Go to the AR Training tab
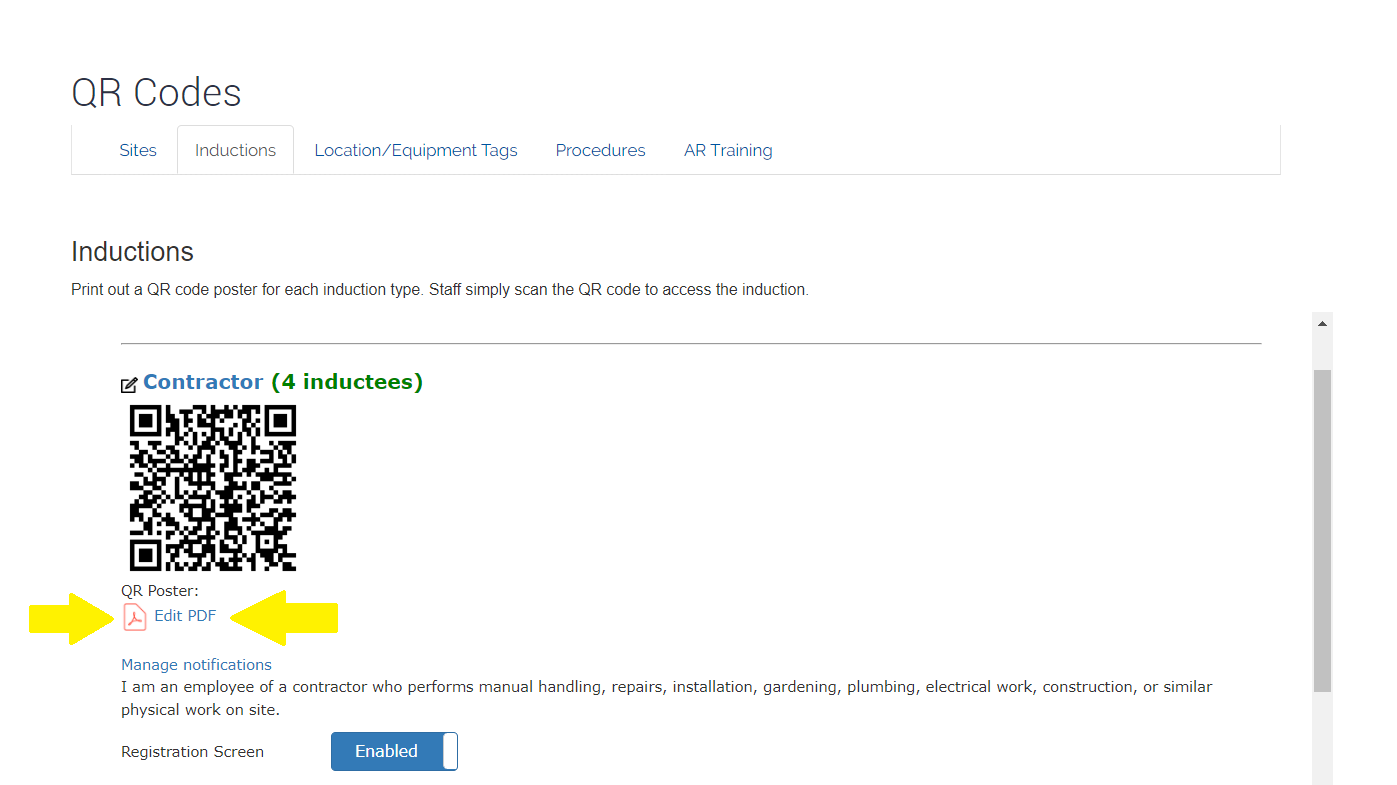The width and height of the screenshot is (1397, 785). [728, 150]
